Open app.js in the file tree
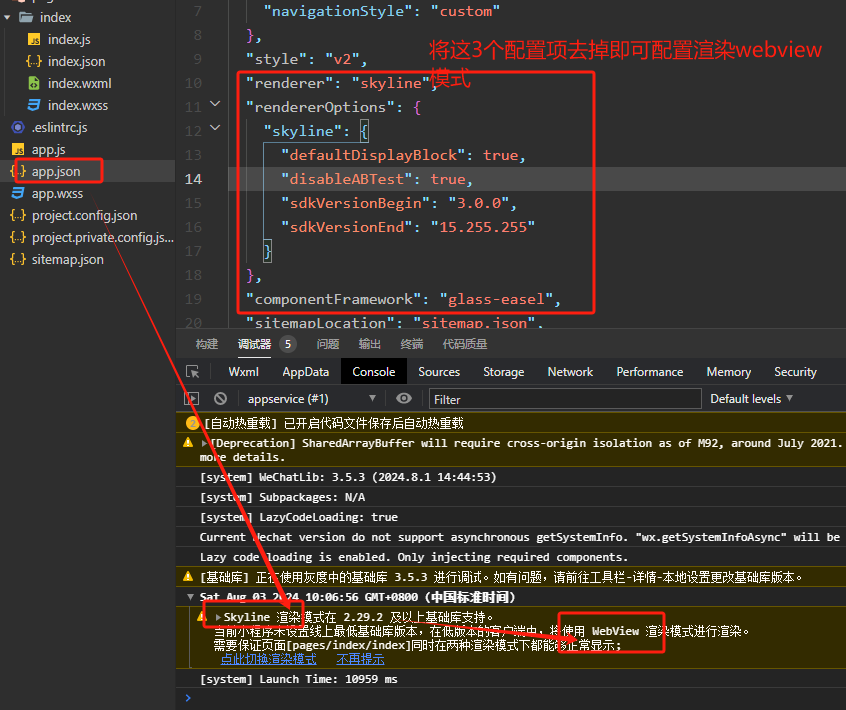The height and width of the screenshot is (710, 846). 49,149
